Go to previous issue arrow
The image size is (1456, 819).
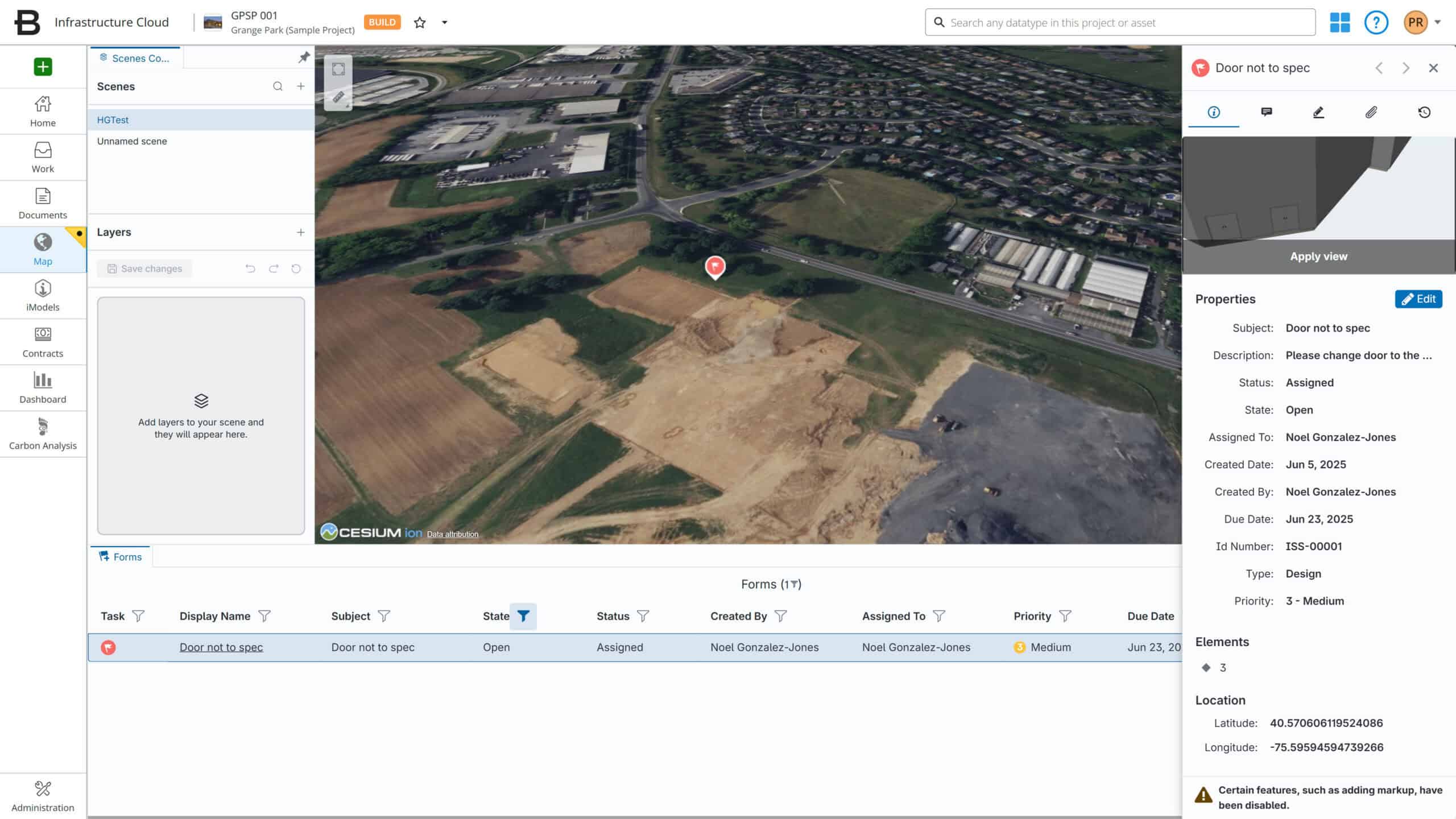coord(1379,68)
